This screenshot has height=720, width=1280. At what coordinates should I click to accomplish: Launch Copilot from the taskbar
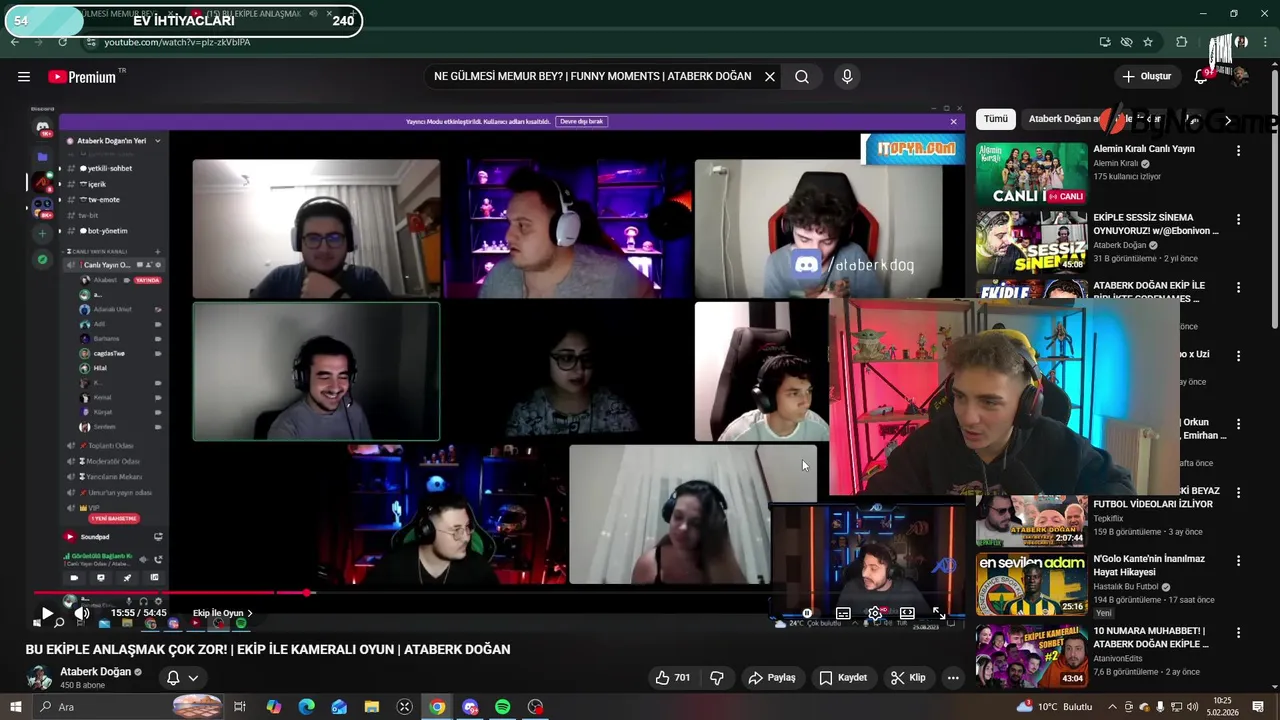point(273,707)
